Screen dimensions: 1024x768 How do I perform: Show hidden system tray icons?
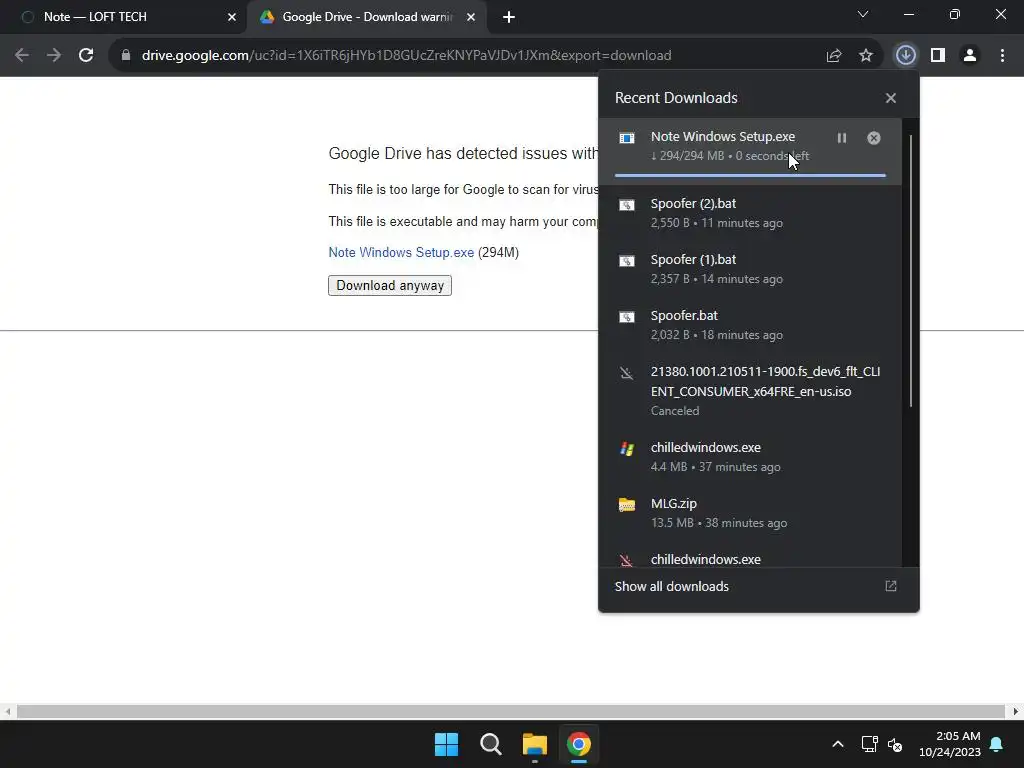click(838, 744)
